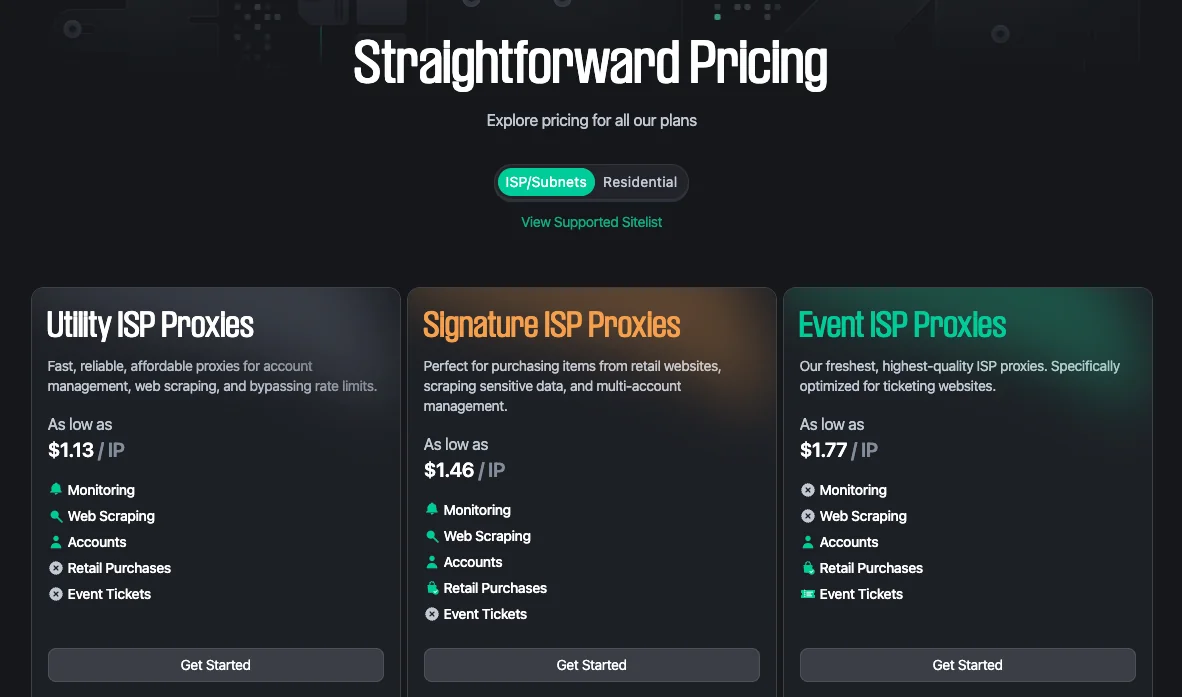
Task: Click Get Started under Utility ISP Proxies
Action: point(215,665)
